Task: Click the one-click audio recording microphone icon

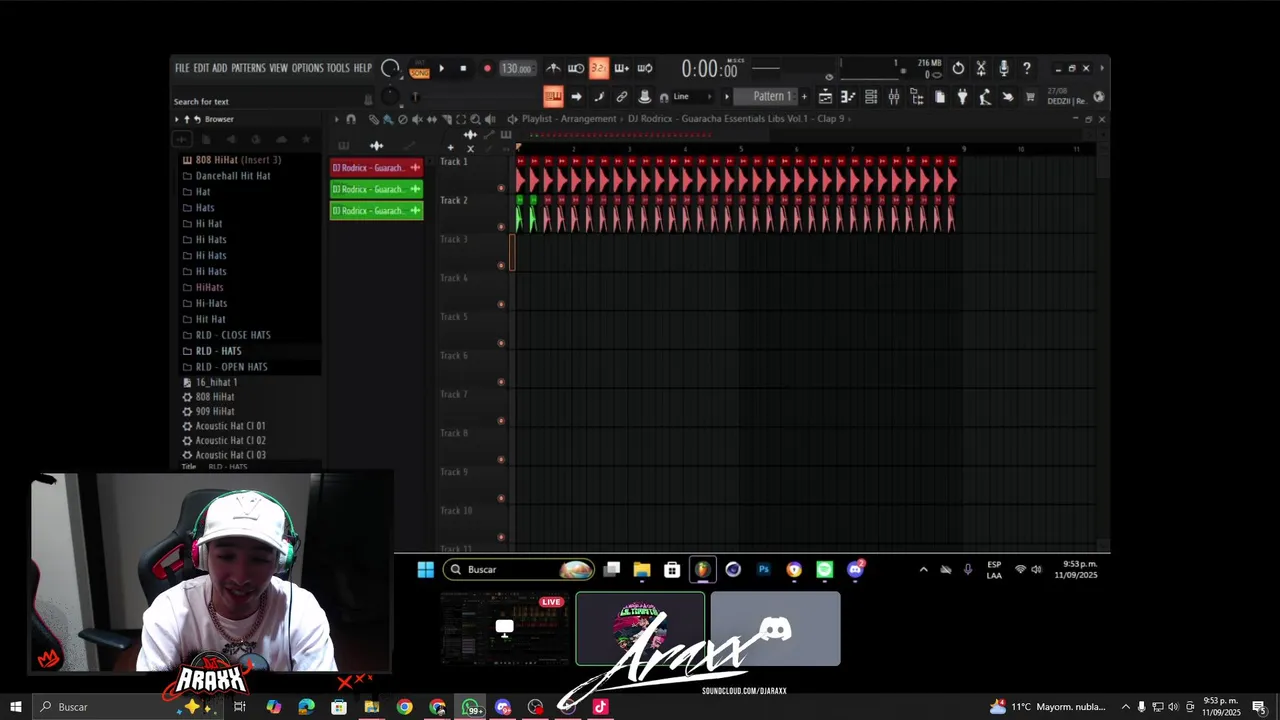Action: click(x=1004, y=68)
